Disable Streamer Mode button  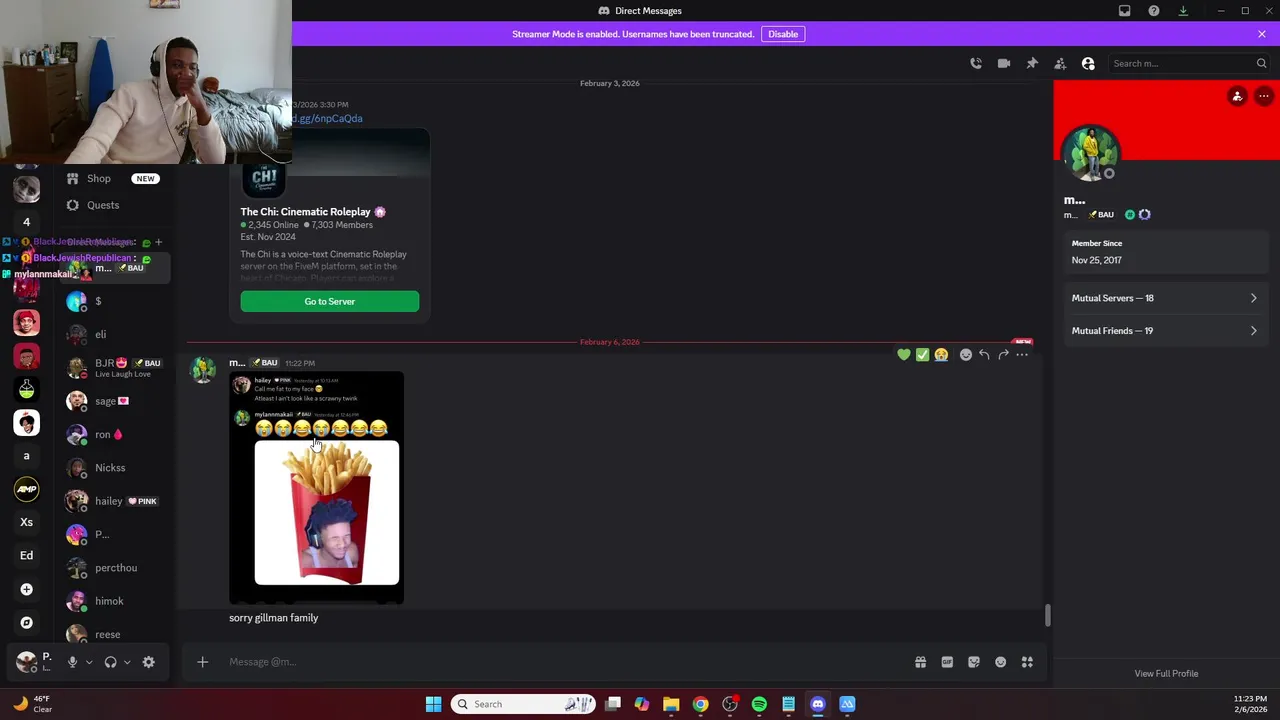pyautogui.click(x=783, y=34)
